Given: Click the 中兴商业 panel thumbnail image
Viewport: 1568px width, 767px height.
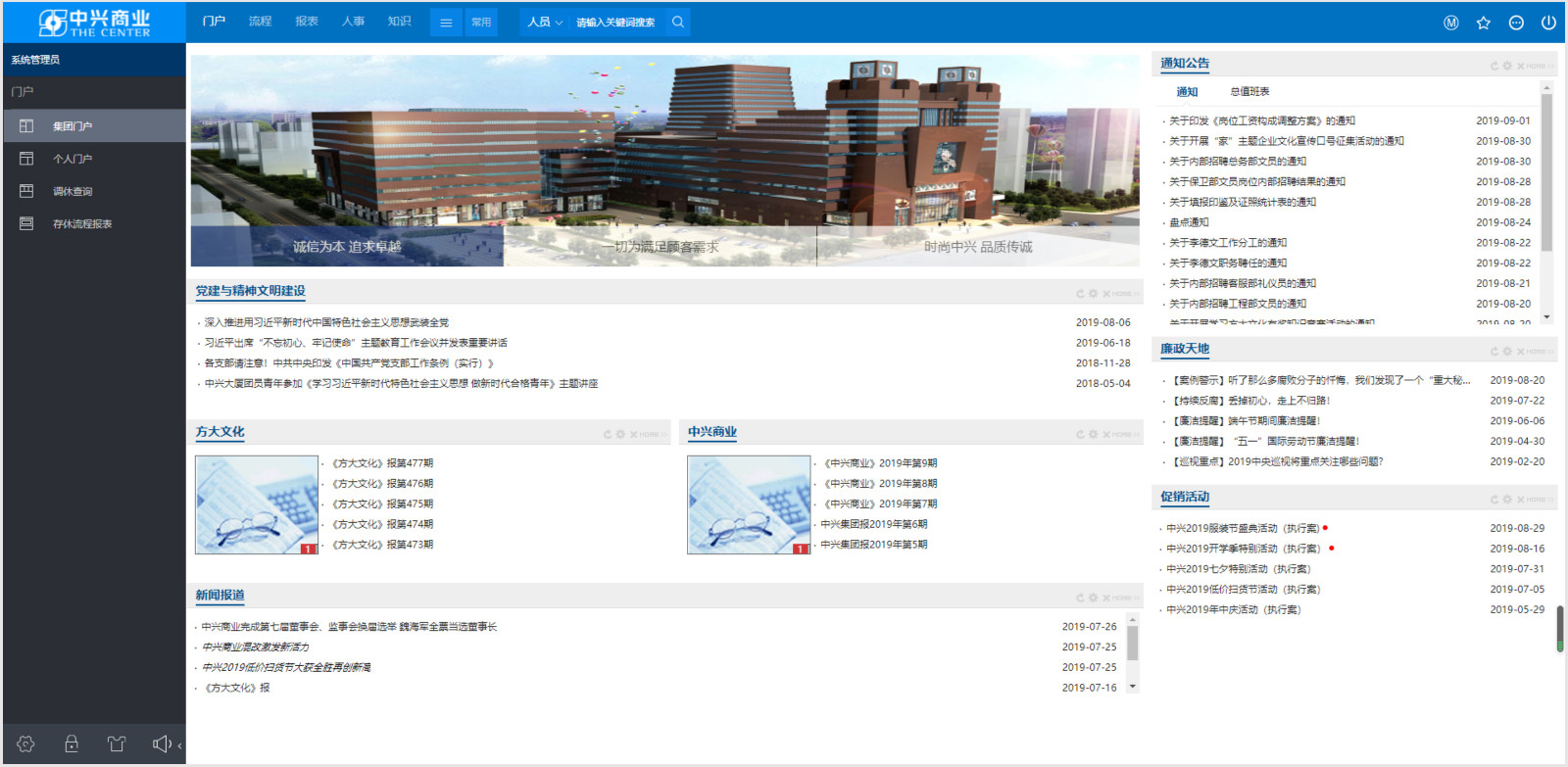Looking at the screenshot, I should pyautogui.click(x=749, y=505).
